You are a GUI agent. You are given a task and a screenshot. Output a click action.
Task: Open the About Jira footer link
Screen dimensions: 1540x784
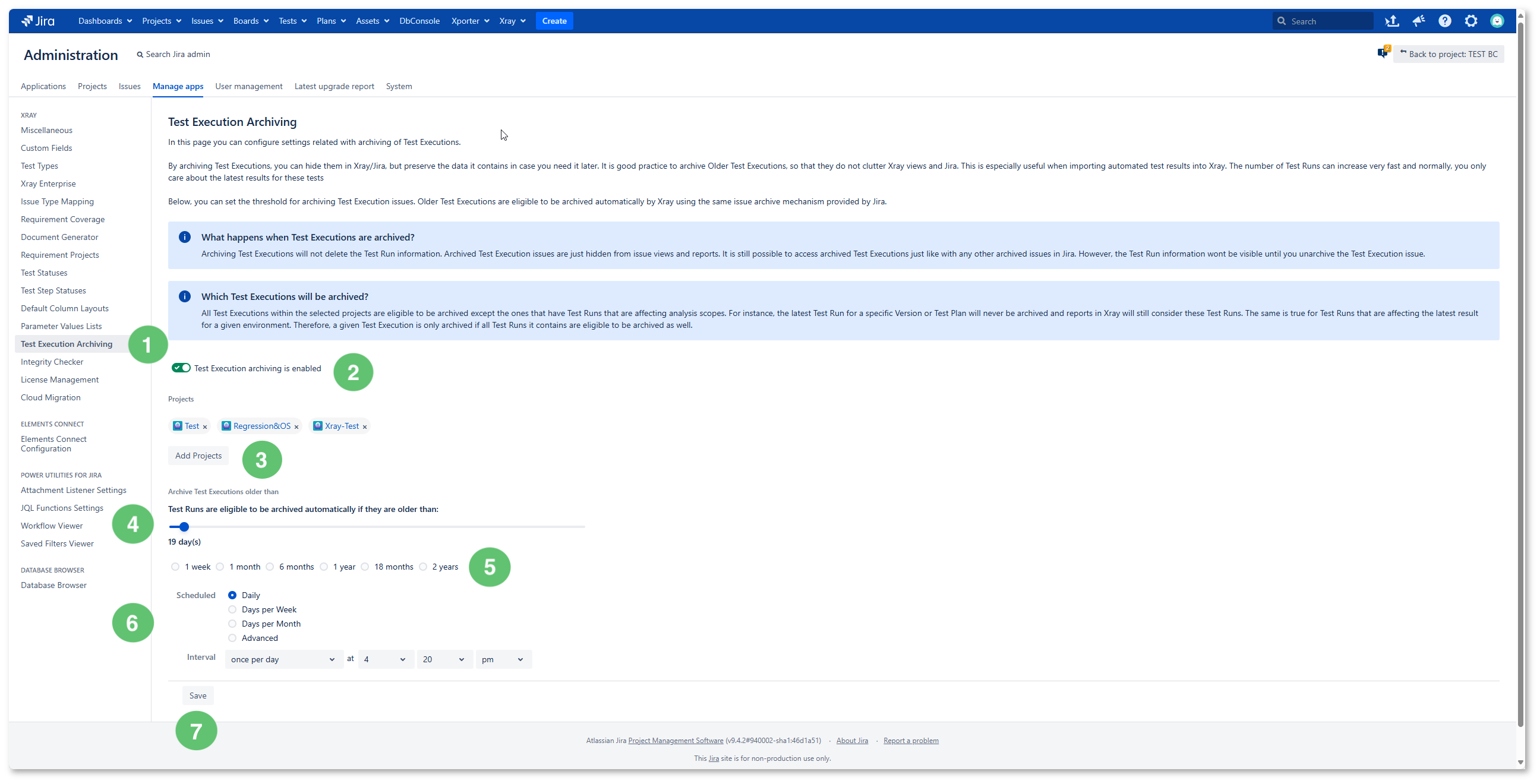(x=852, y=741)
